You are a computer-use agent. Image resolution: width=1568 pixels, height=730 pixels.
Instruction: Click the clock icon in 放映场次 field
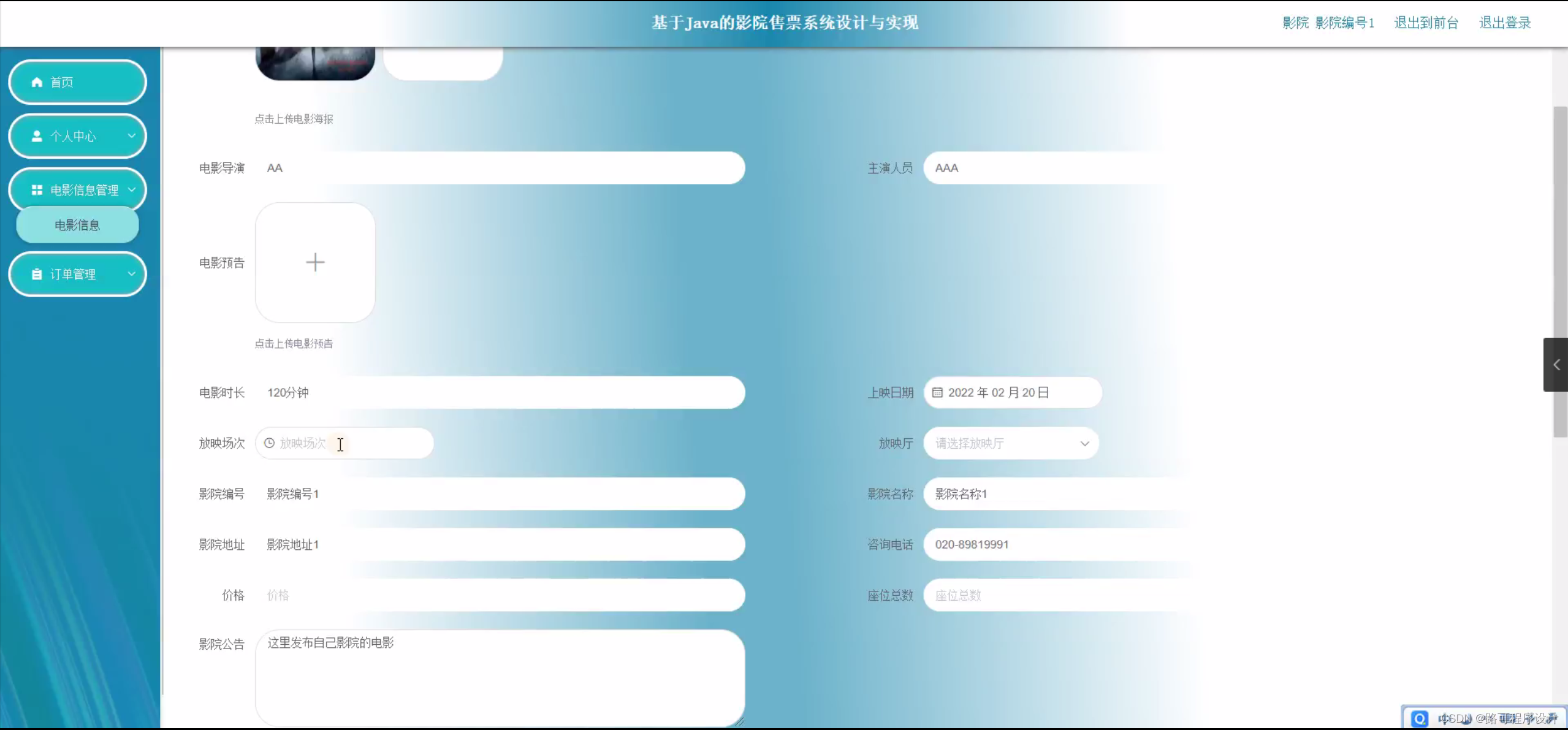[x=269, y=443]
